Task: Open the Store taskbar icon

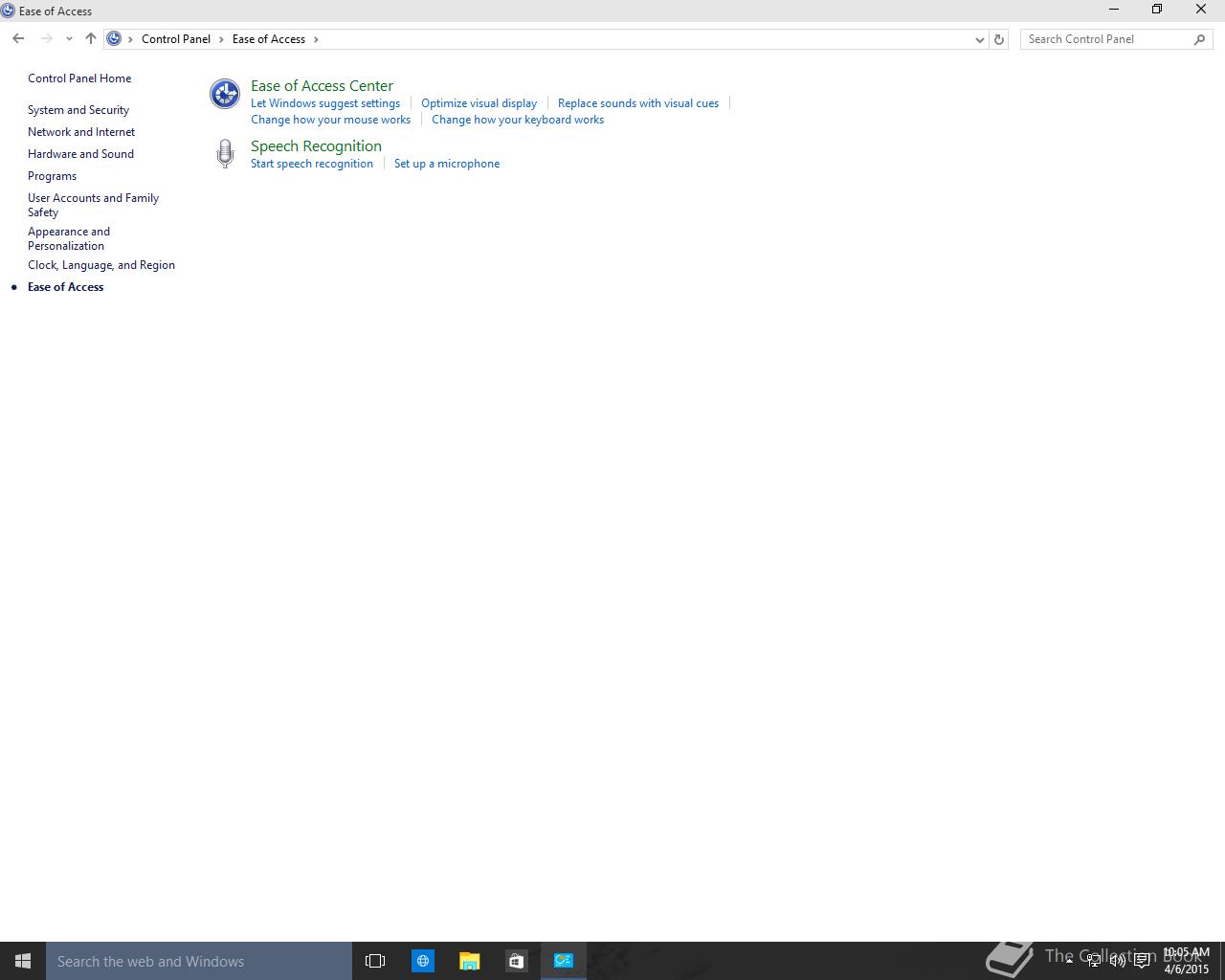Action: pos(516,961)
